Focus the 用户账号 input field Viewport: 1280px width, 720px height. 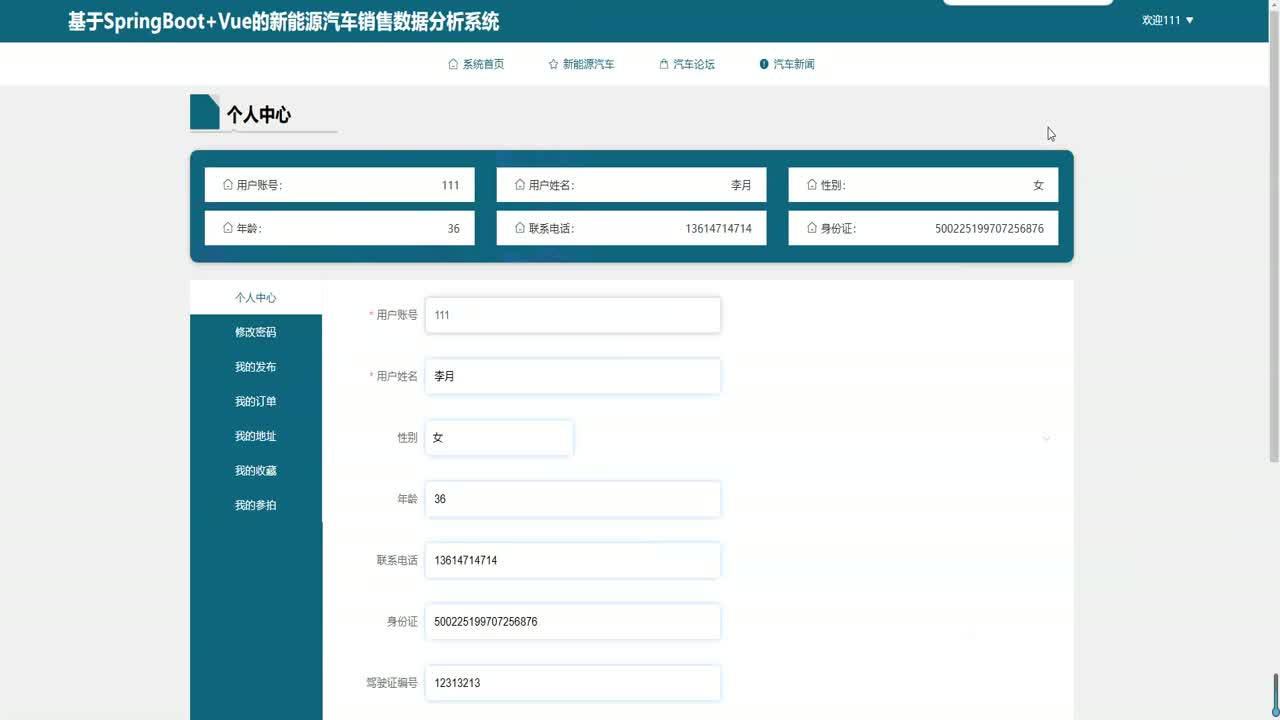(x=573, y=315)
